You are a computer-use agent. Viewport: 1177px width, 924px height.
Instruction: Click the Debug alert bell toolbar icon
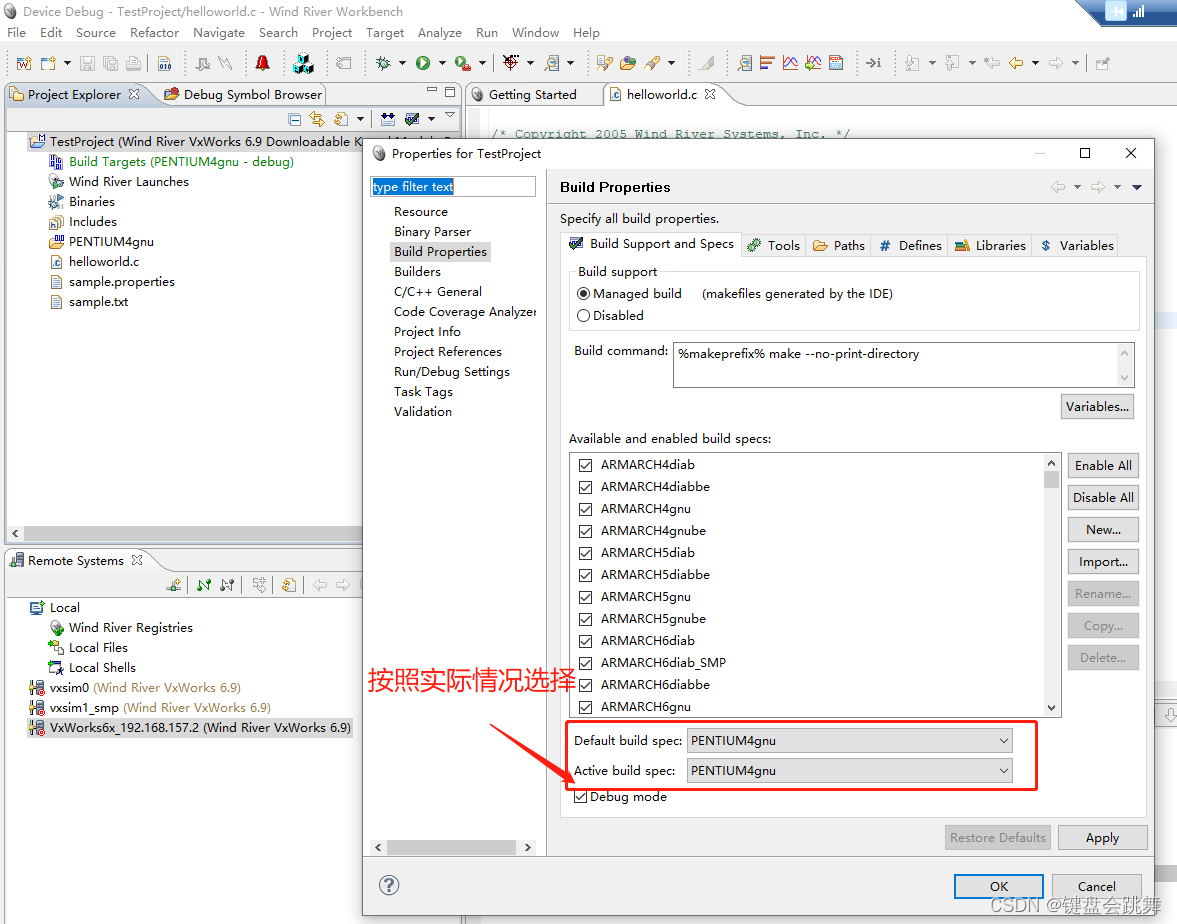pos(261,62)
